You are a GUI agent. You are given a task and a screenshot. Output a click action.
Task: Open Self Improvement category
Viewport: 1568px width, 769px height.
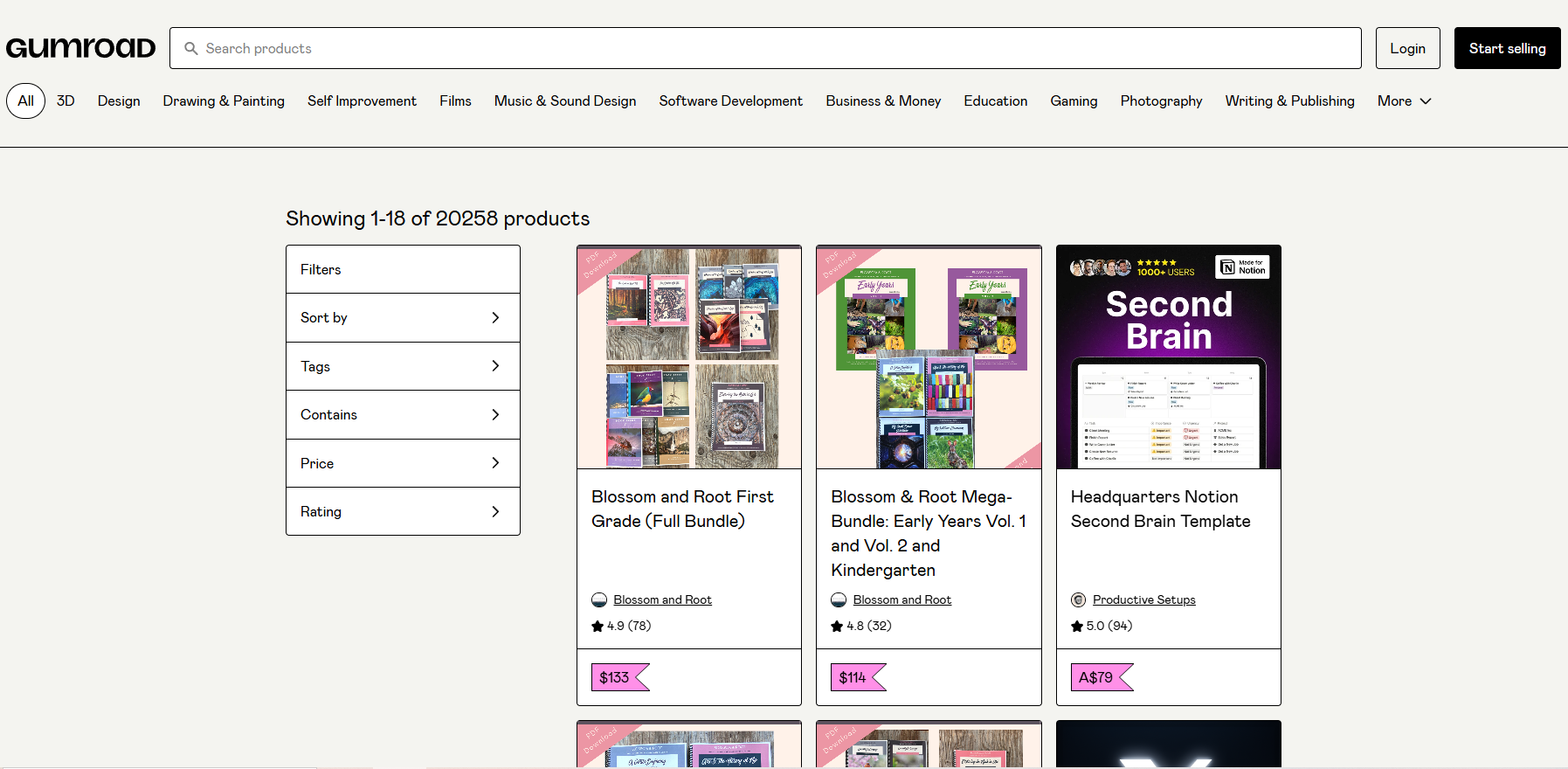362,101
